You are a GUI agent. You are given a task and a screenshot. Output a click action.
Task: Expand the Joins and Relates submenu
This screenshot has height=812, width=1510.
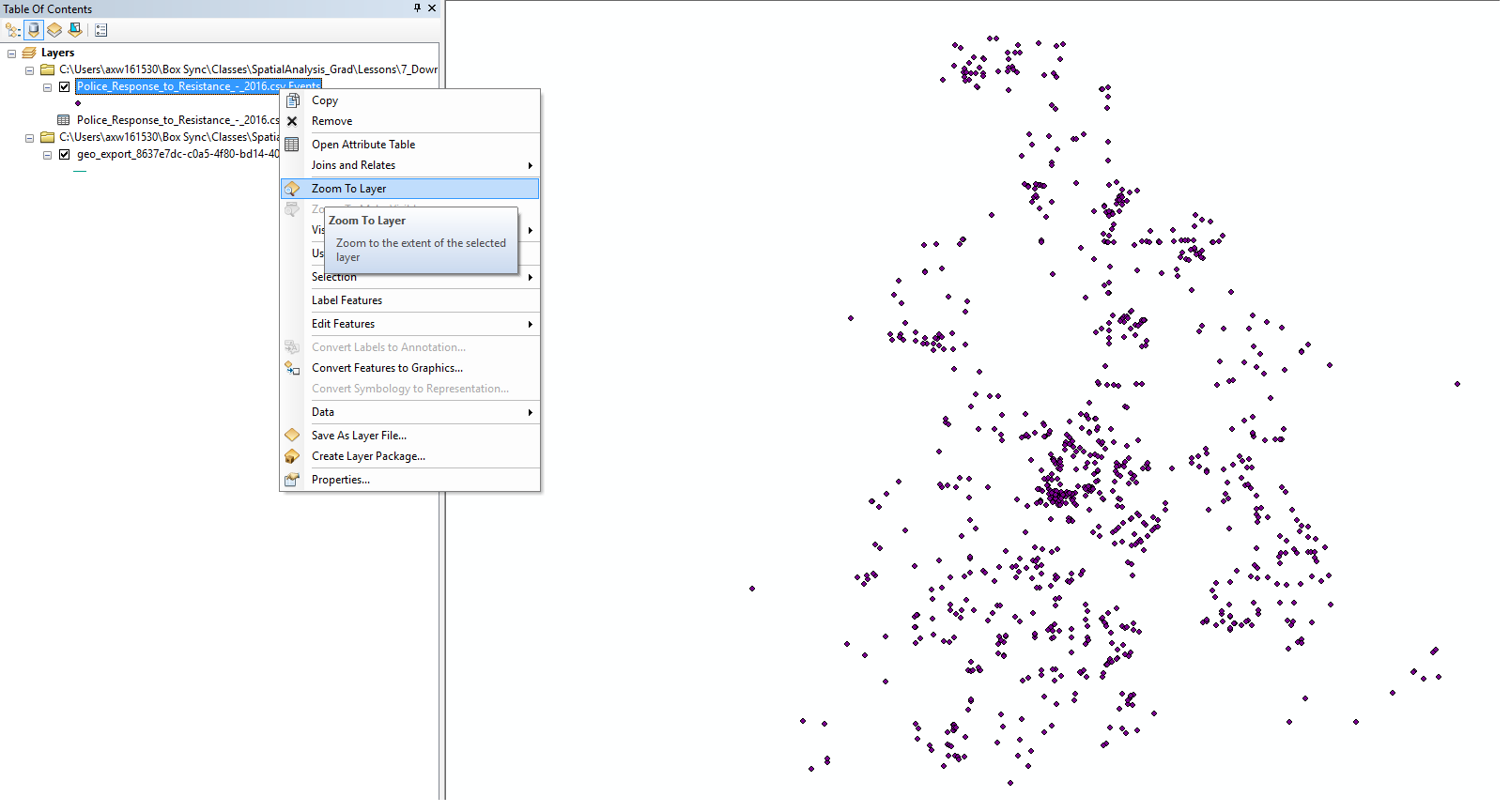point(410,165)
